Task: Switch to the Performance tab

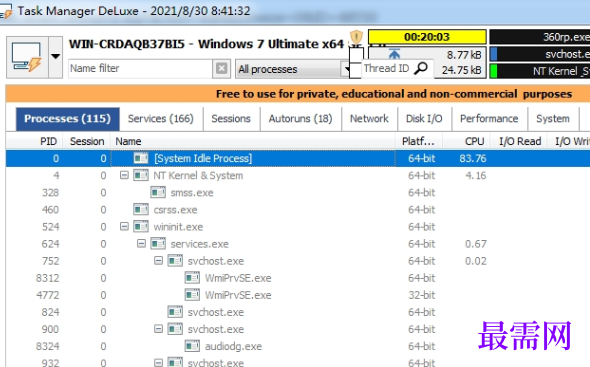Action: click(x=489, y=119)
